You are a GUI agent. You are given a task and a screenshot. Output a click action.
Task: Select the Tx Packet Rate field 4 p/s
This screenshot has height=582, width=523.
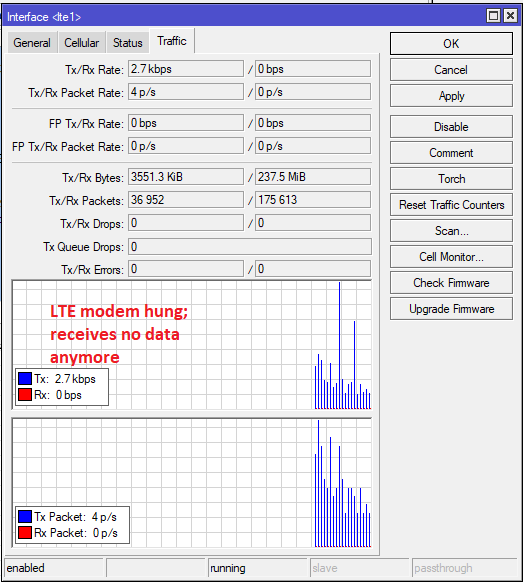186,92
